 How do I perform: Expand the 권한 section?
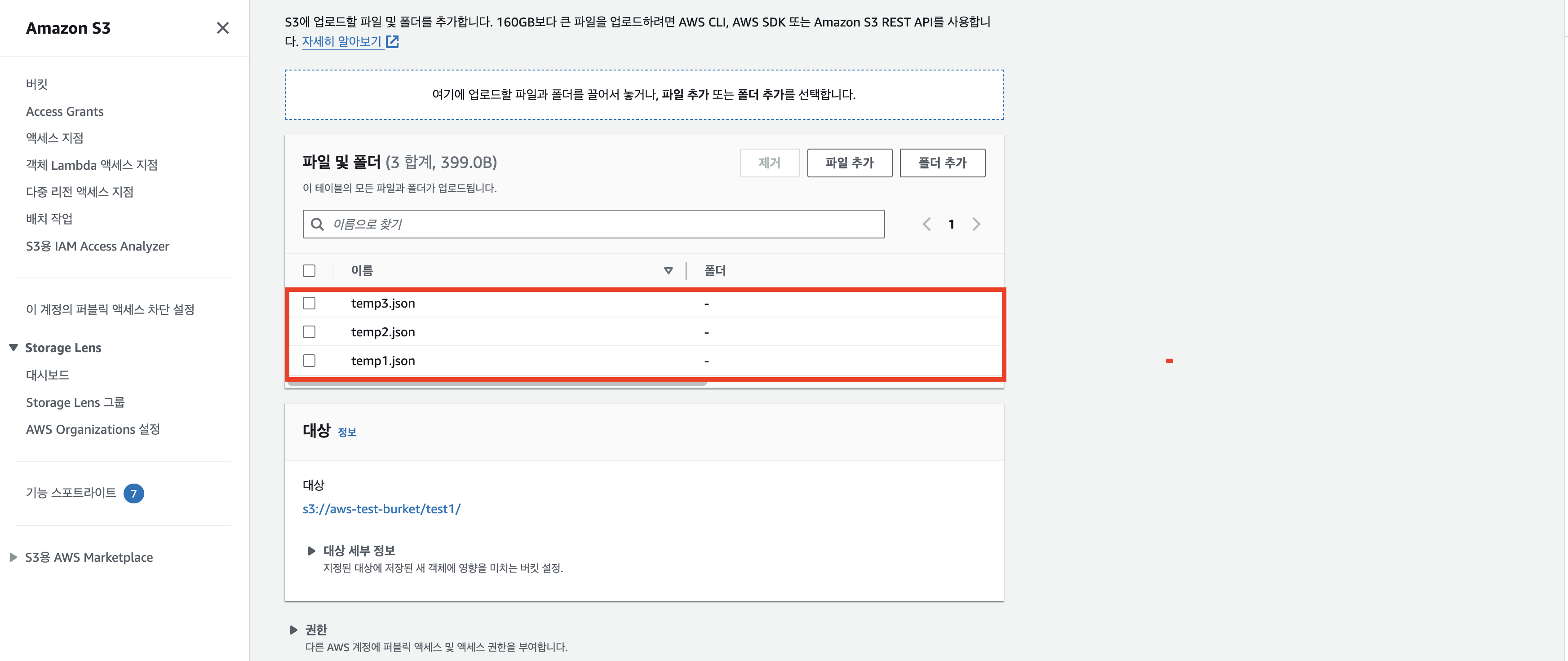294,630
